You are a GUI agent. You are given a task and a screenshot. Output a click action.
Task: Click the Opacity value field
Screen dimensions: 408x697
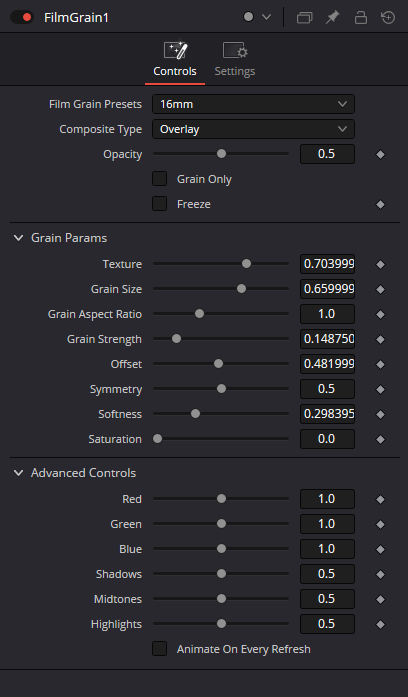327,154
